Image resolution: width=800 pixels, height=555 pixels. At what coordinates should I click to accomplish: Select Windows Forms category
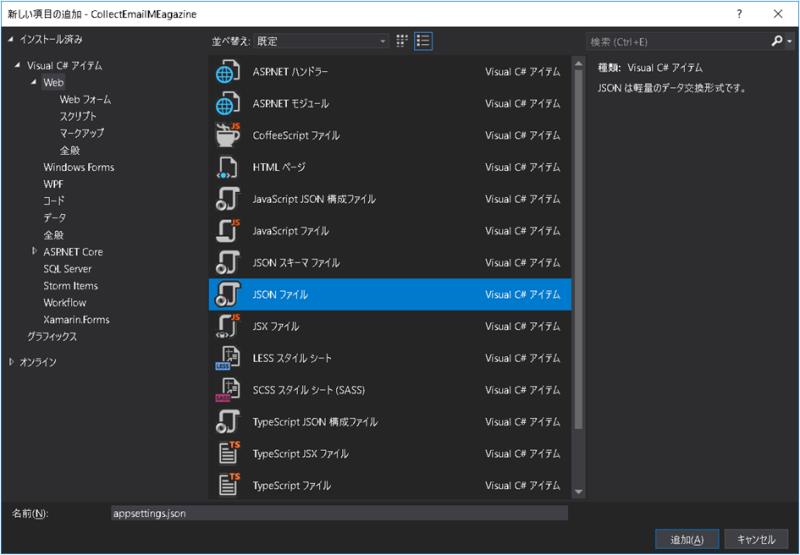(79, 167)
